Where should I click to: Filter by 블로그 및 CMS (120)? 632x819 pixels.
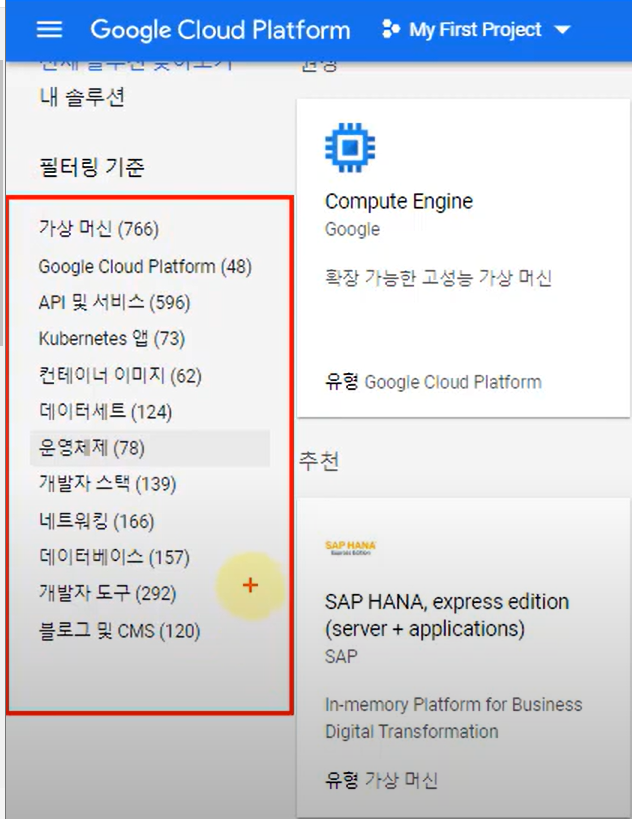(x=119, y=630)
